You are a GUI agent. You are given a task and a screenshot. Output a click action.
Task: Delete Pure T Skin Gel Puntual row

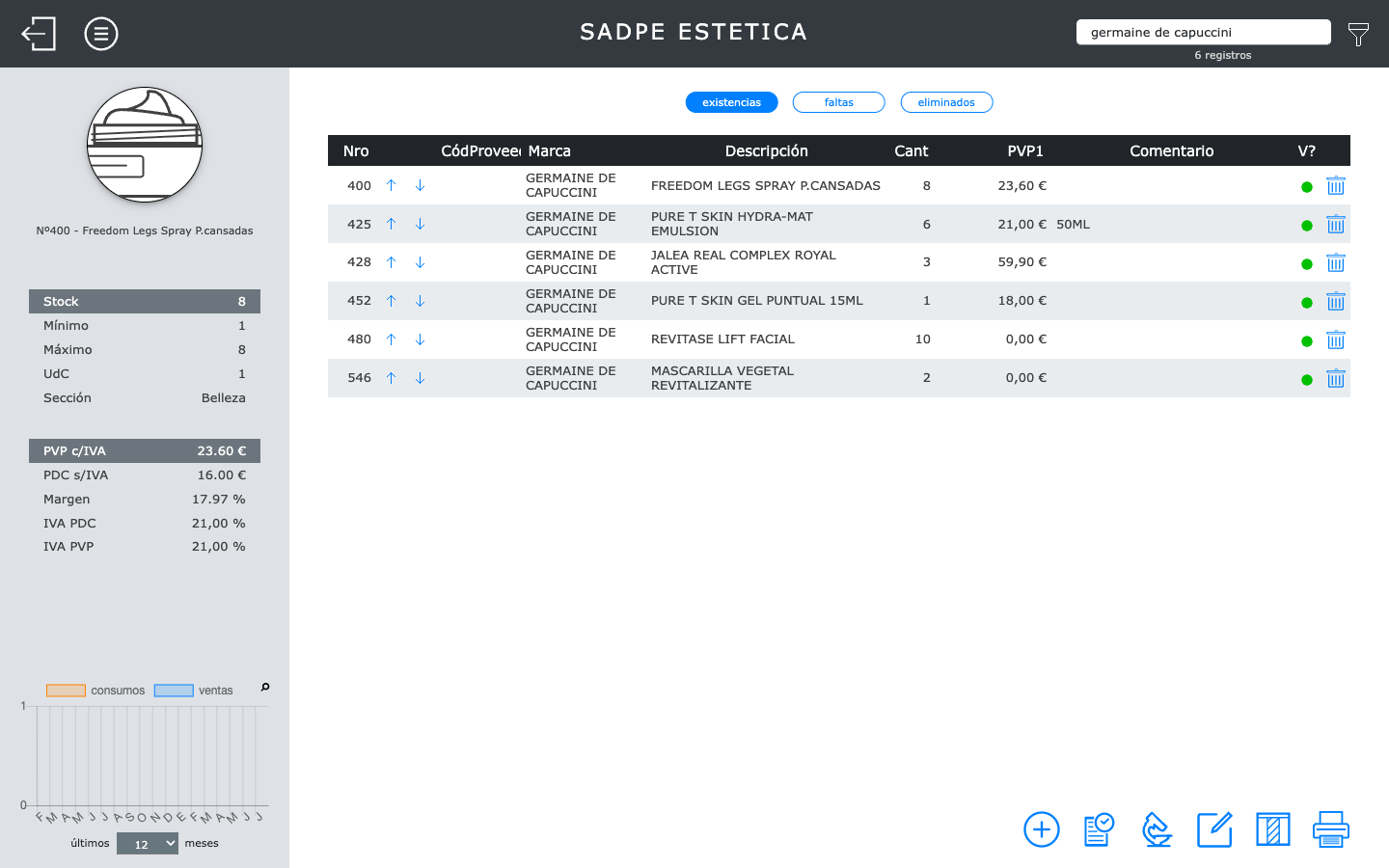pos(1335,301)
